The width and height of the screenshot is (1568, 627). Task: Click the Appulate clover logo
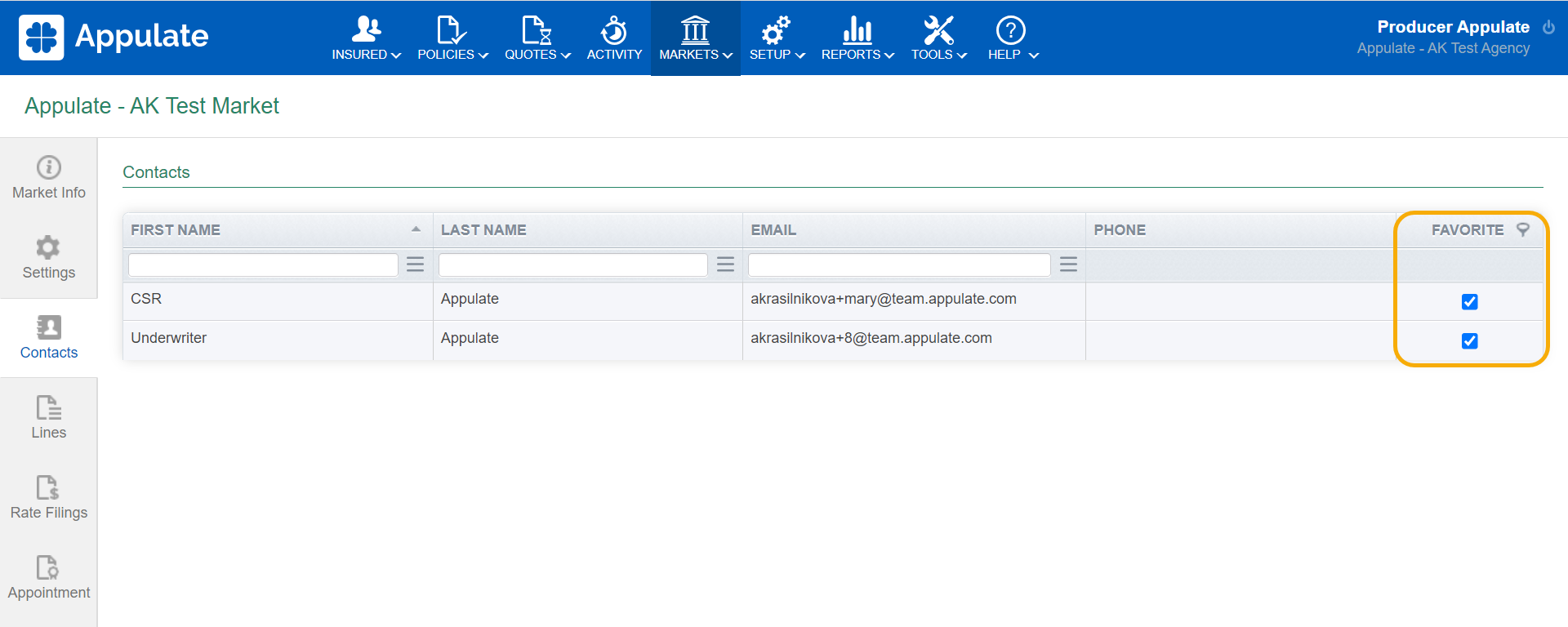[41, 38]
